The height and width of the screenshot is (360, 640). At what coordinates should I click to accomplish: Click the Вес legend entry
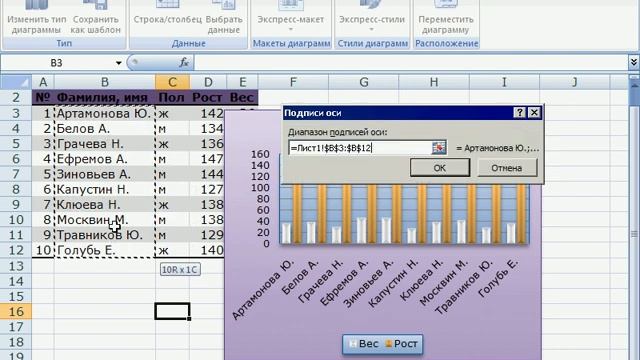coord(364,344)
